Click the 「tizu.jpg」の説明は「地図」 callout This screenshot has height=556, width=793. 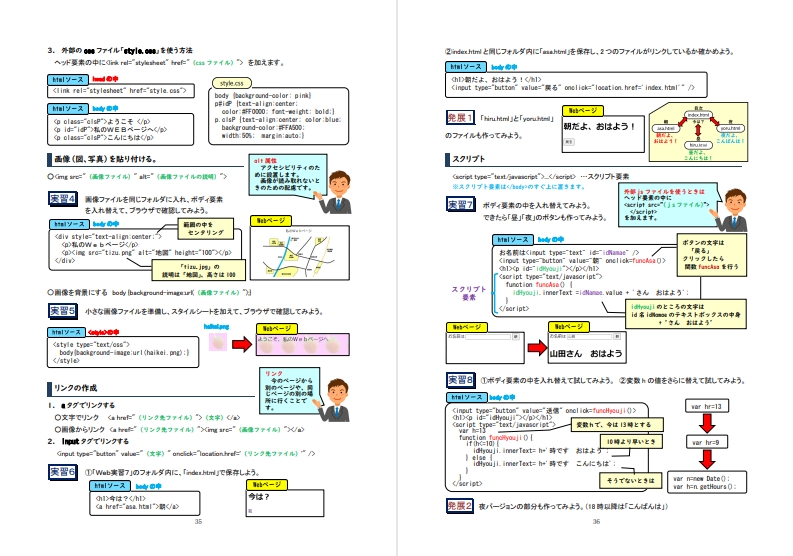[199, 270]
